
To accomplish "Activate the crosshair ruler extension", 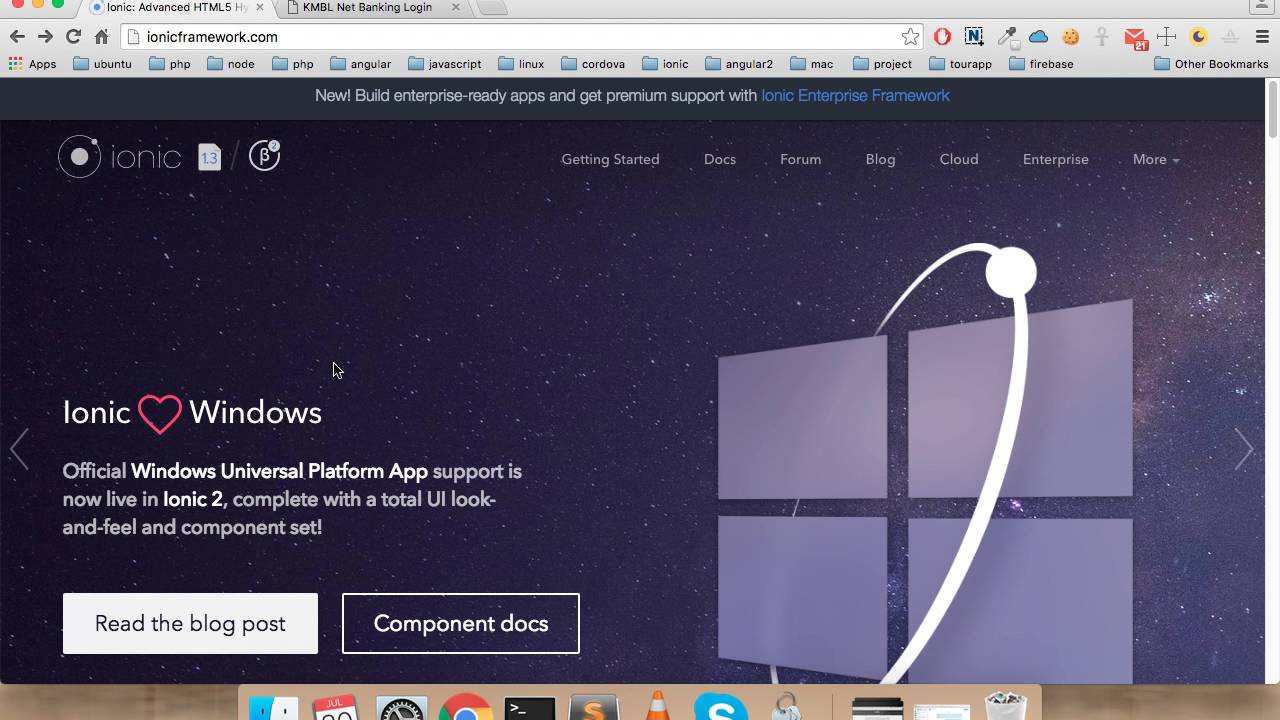I will click(1166, 37).
